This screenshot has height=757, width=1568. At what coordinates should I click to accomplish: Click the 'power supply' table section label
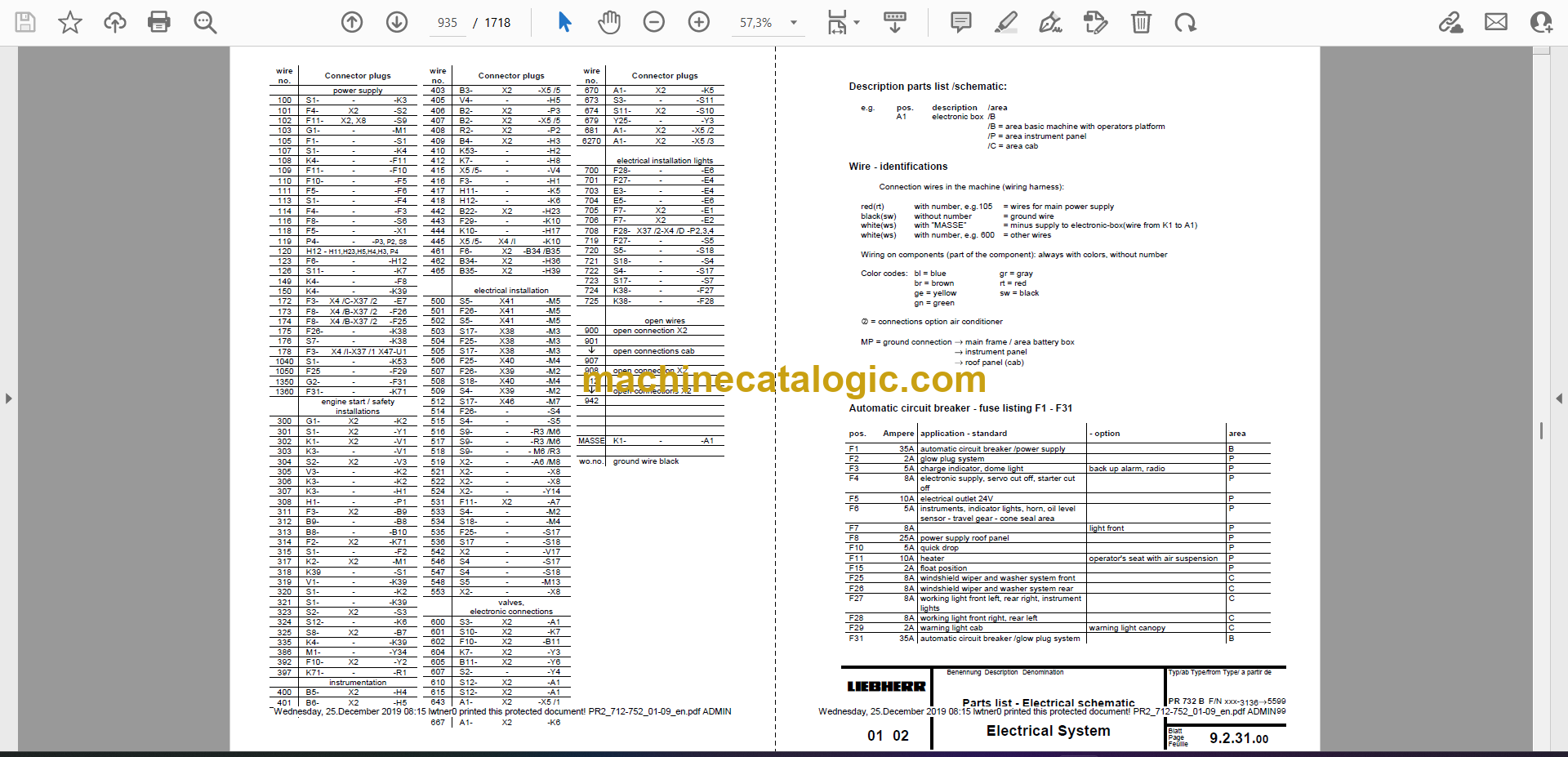[x=358, y=91]
